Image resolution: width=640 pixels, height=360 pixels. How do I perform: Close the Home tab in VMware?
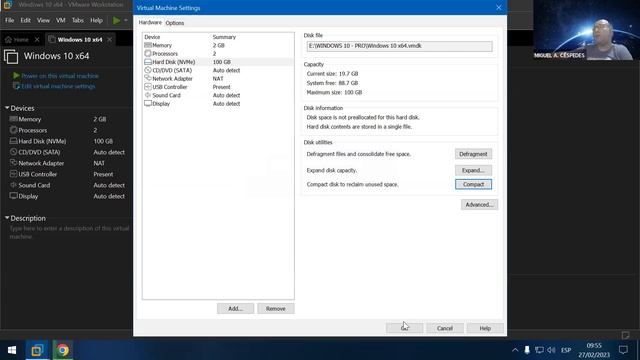37,40
